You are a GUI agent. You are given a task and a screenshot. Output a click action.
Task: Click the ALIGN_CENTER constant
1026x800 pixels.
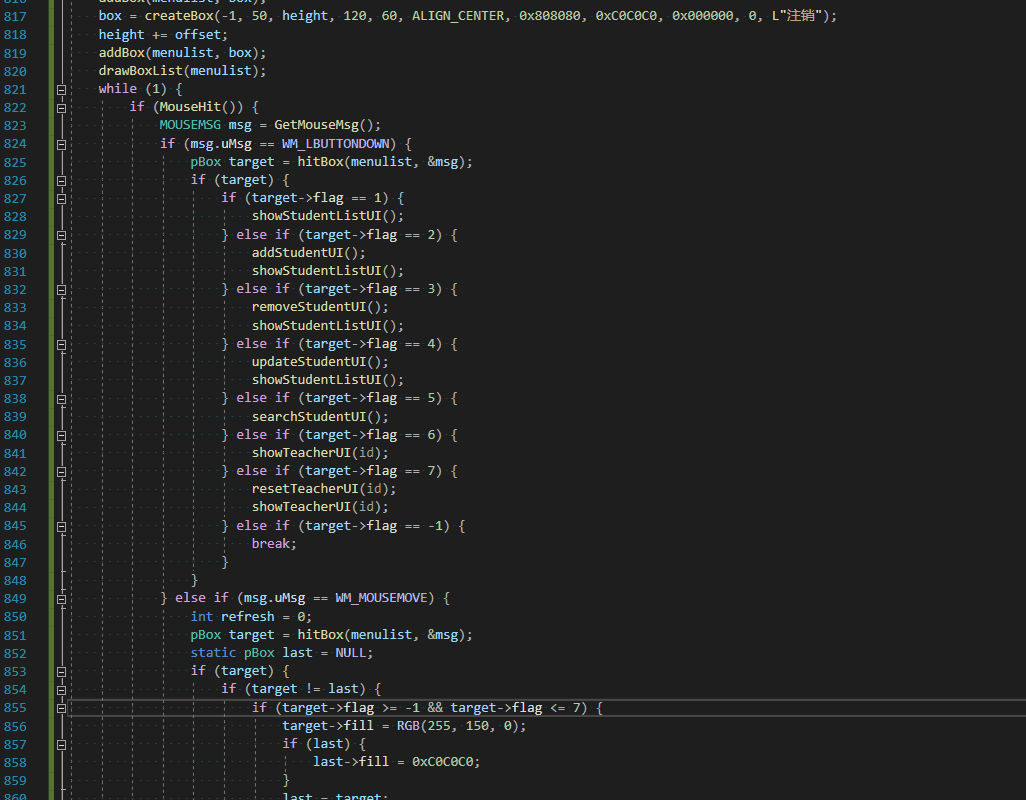click(x=458, y=16)
